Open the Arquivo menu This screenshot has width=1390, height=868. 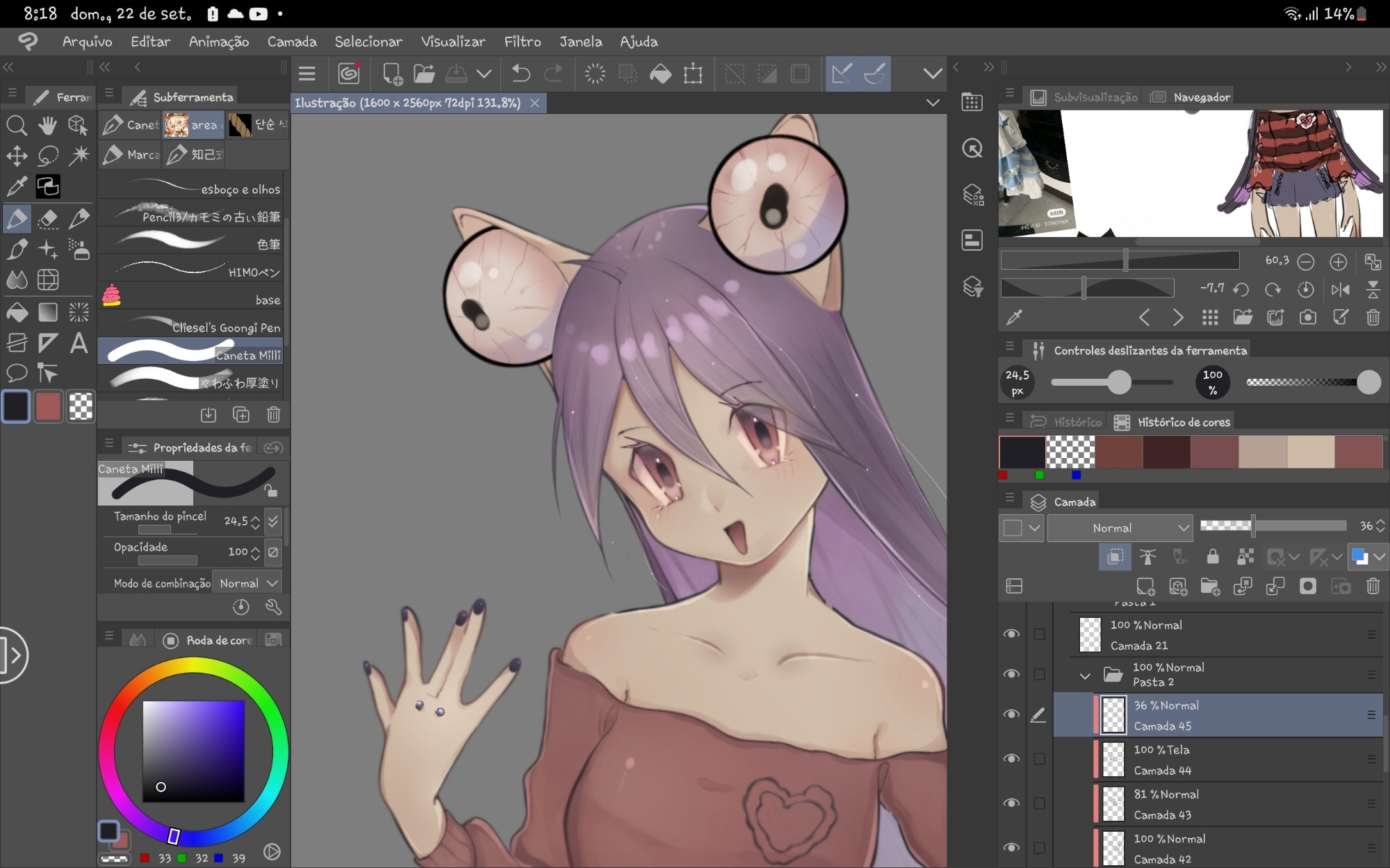pyautogui.click(x=87, y=42)
